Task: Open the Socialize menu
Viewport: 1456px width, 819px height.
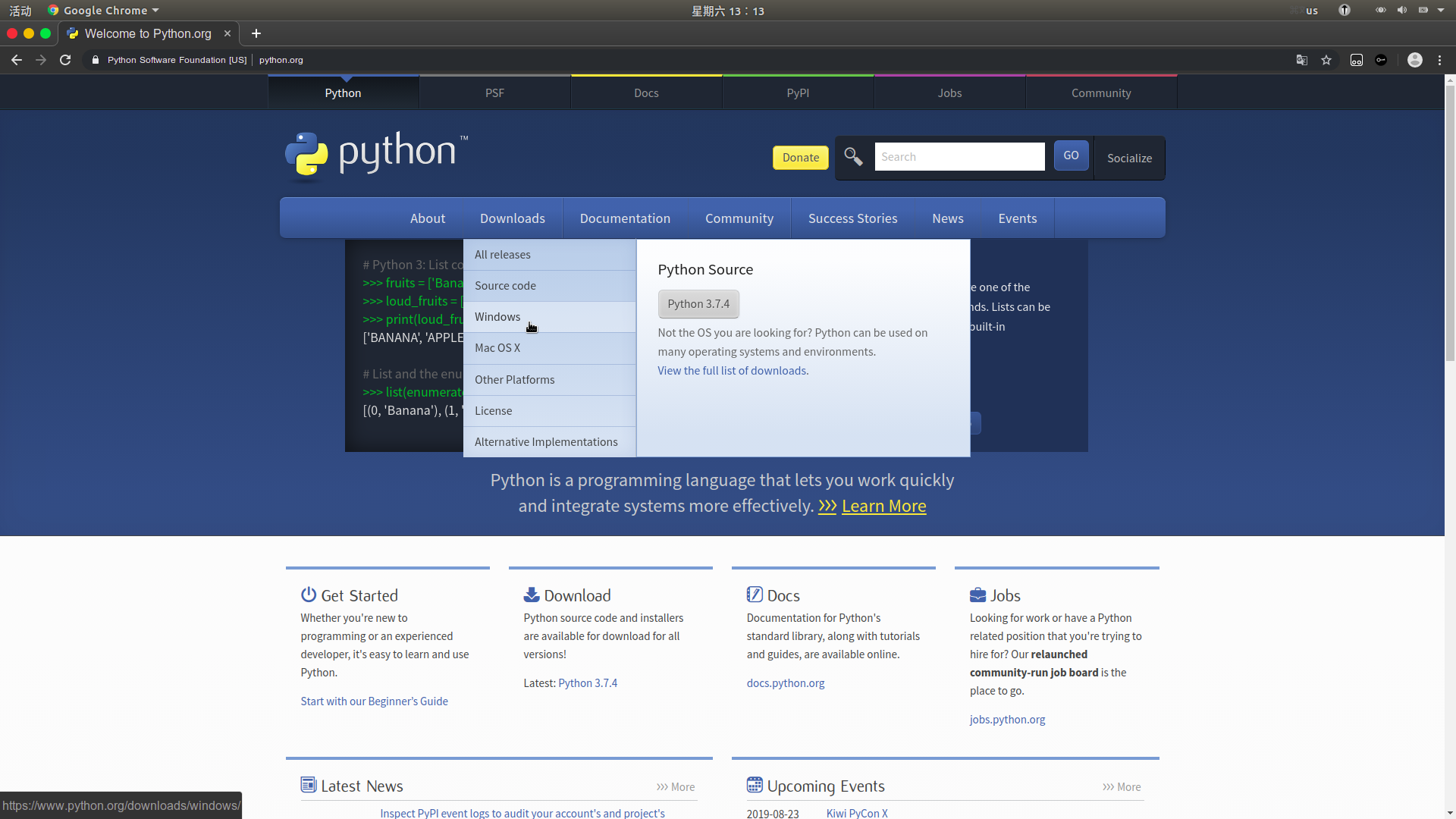Action: (x=1130, y=158)
